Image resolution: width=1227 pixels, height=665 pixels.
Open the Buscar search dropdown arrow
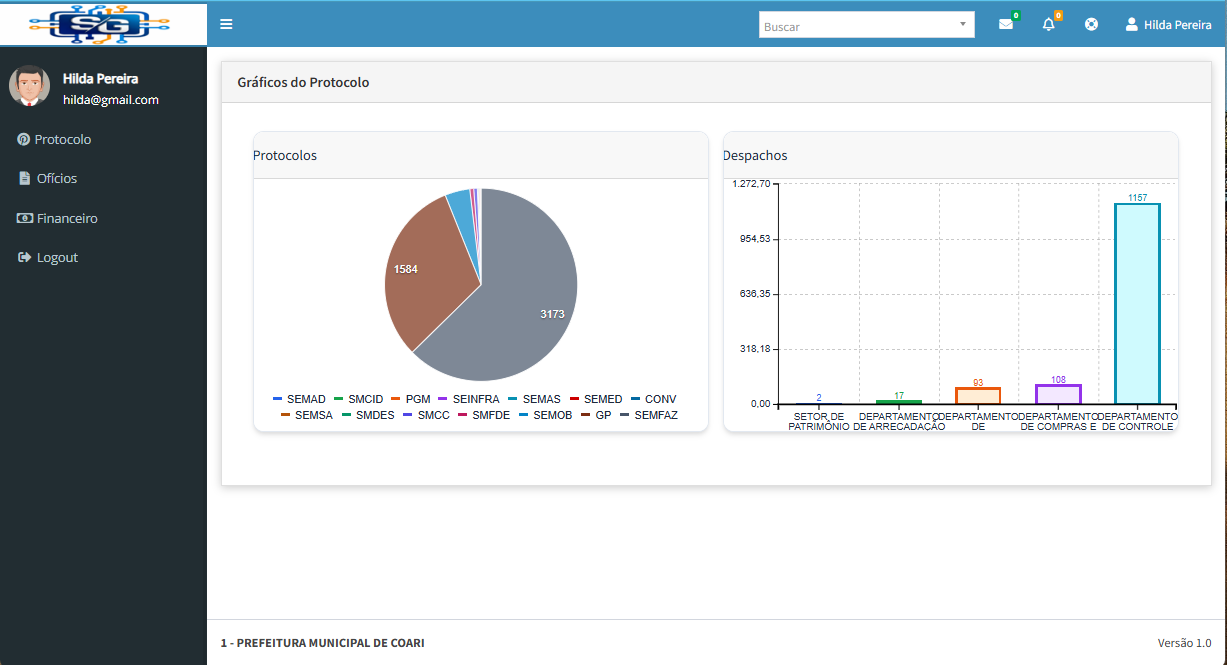pos(963,24)
